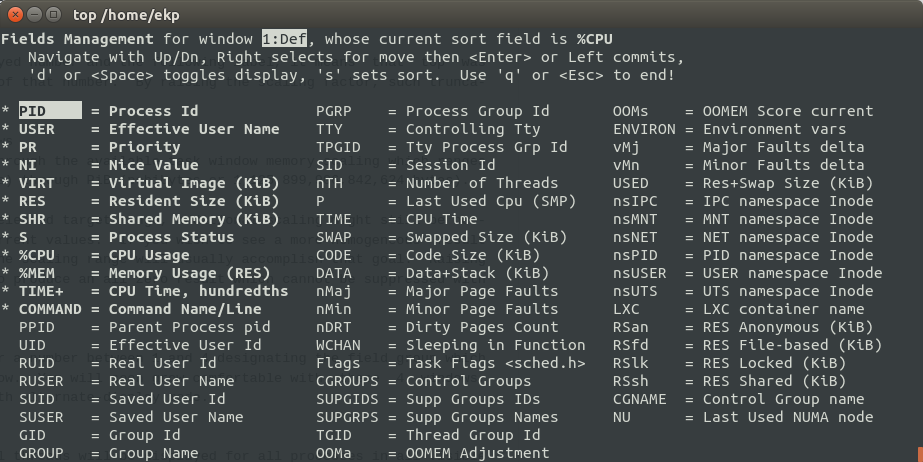Select the GID field entry
Screen dimensions: 923x462
99,435
